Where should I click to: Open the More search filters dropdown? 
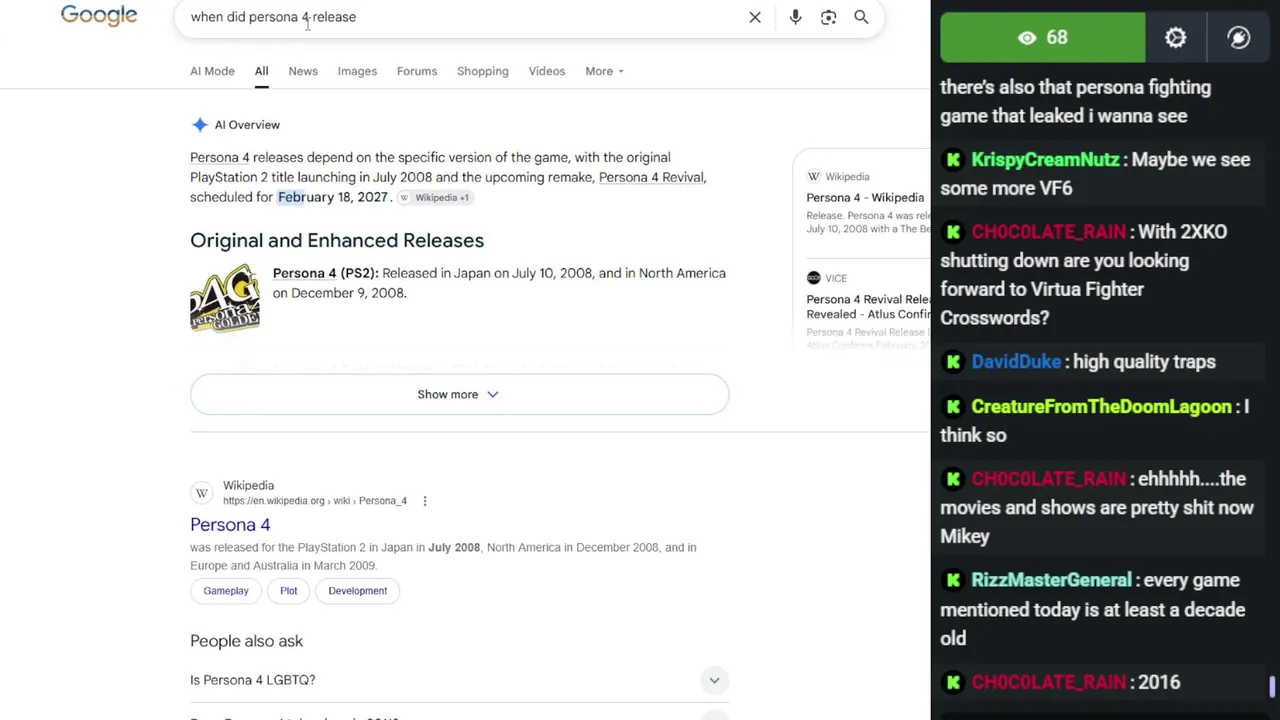pos(604,71)
